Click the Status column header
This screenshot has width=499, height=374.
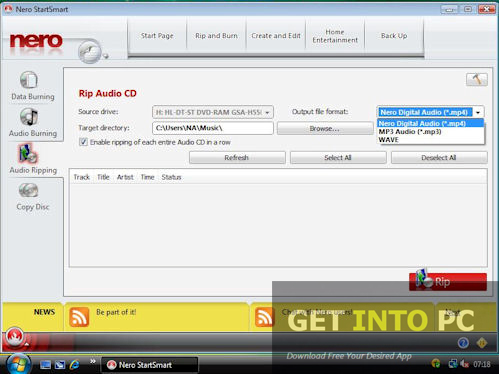pyautogui.click(x=171, y=177)
